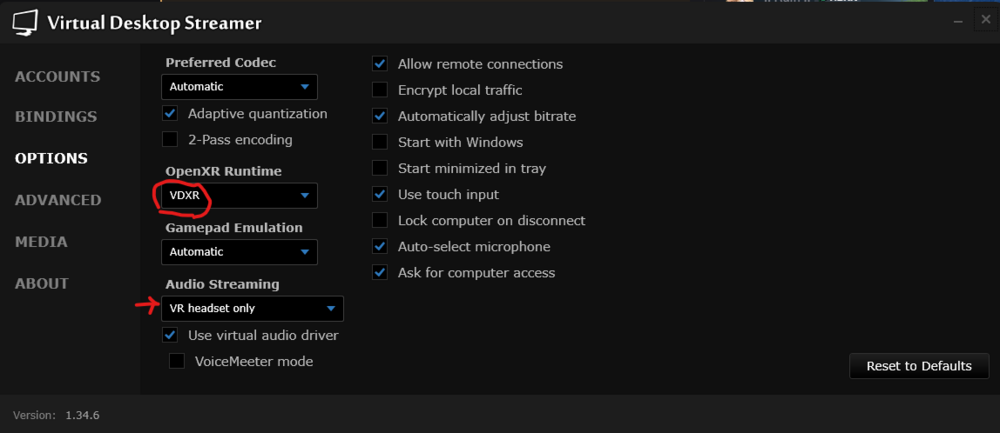Open the OpenXR Runtime VDXR dropdown
The image size is (1000, 433).
click(x=240, y=195)
